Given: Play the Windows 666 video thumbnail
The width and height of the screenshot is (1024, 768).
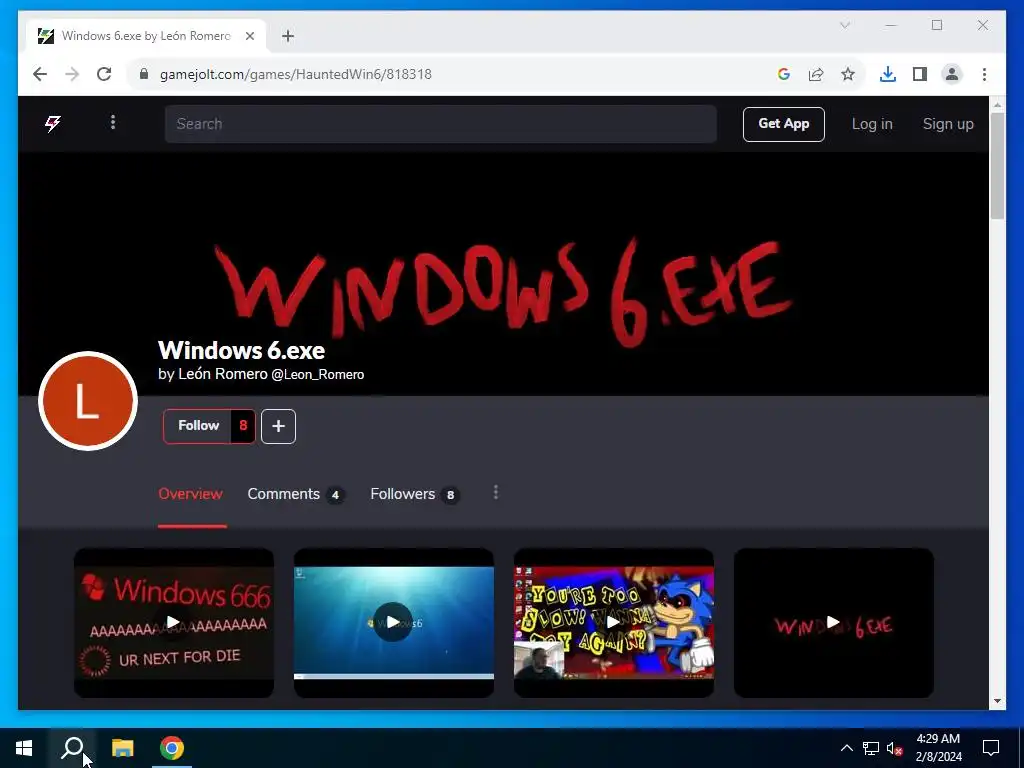Looking at the screenshot, I should [x=174, y=623].
